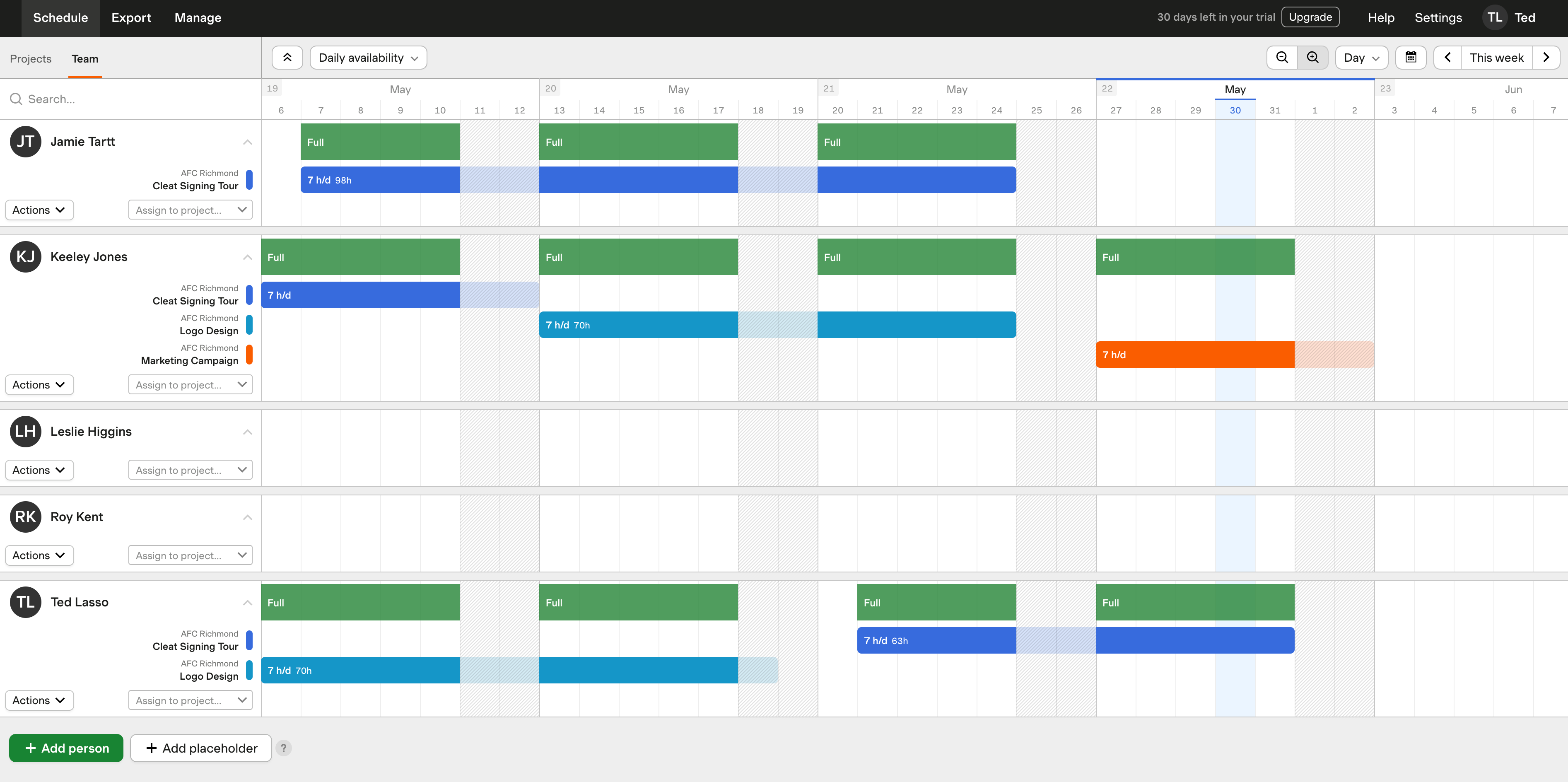Click the zoom out magnifier icon
The width and height of the screenshot is (1568, 782).
[1282, 58]
